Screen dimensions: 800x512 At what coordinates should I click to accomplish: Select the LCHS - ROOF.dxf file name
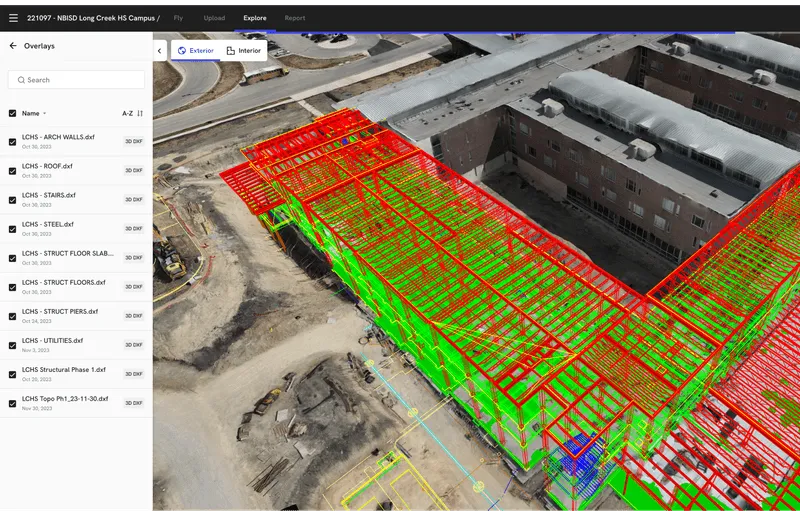(47, 166)
